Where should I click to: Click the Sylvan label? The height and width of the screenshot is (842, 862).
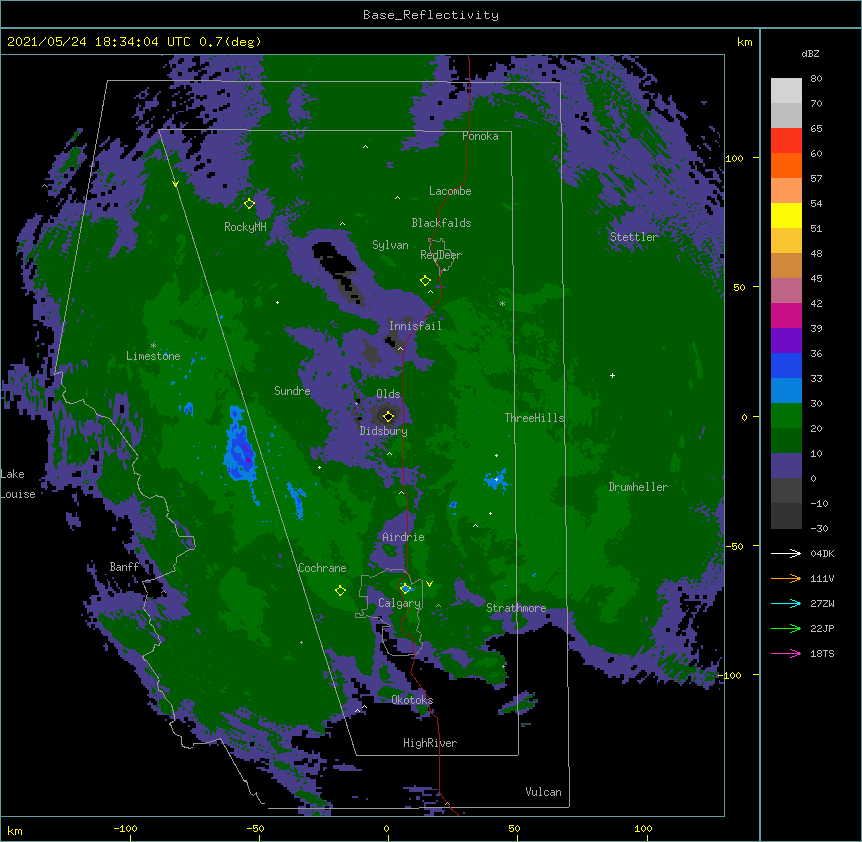coord(390,245)
